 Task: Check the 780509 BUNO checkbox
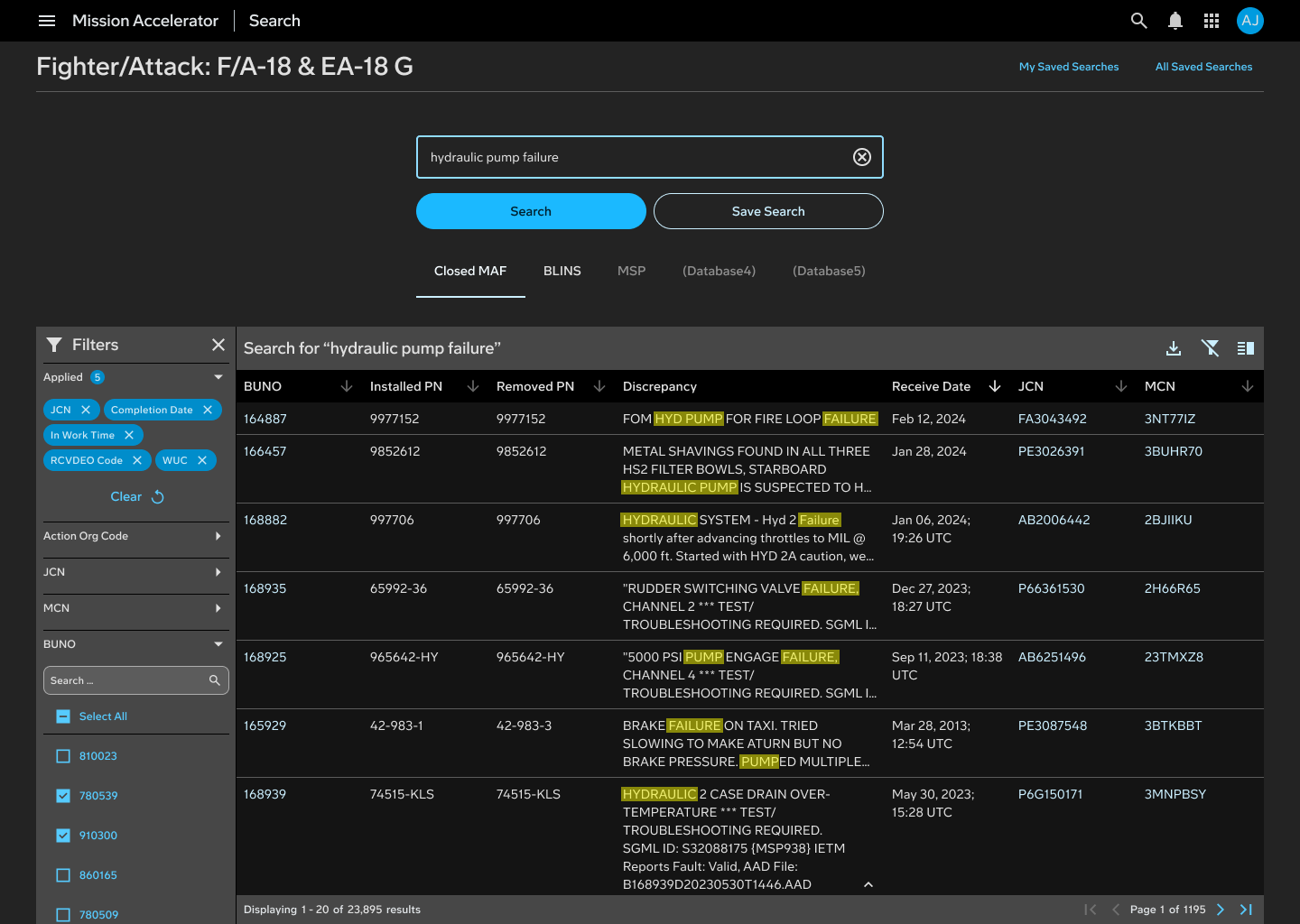coord(63,915)
